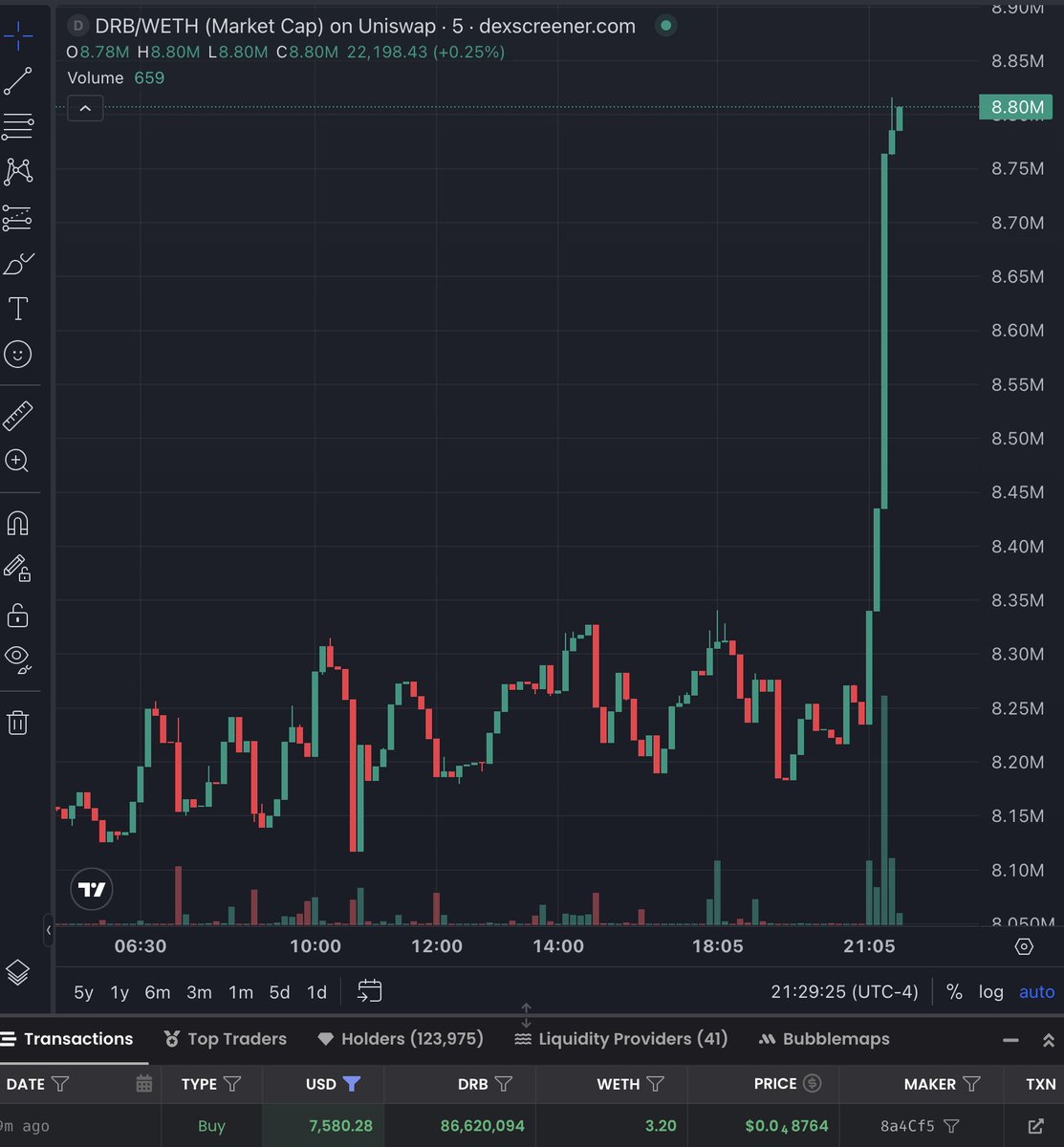Open timezone menu at 21:29:25 (UTC-4)
This screenshot has width=1064, height=1147.
844,992
